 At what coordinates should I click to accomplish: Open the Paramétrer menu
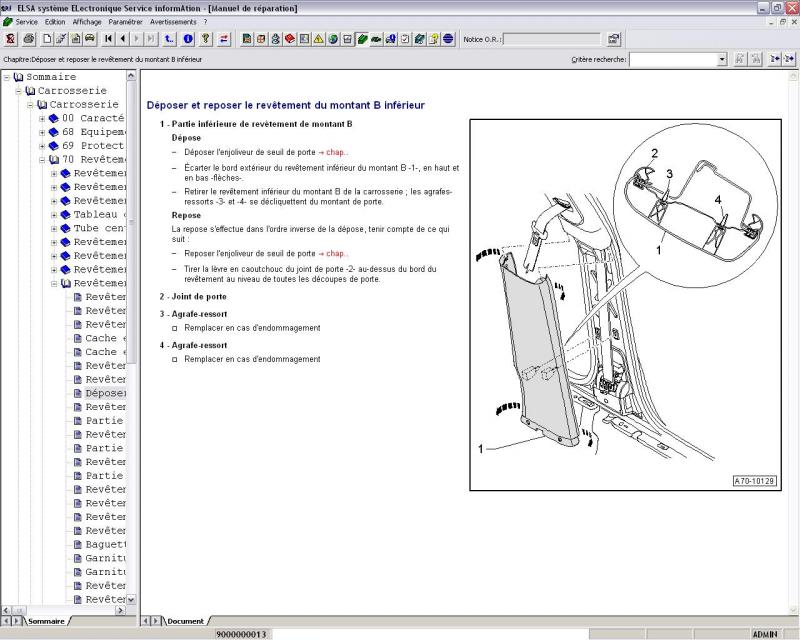[126, 22]
